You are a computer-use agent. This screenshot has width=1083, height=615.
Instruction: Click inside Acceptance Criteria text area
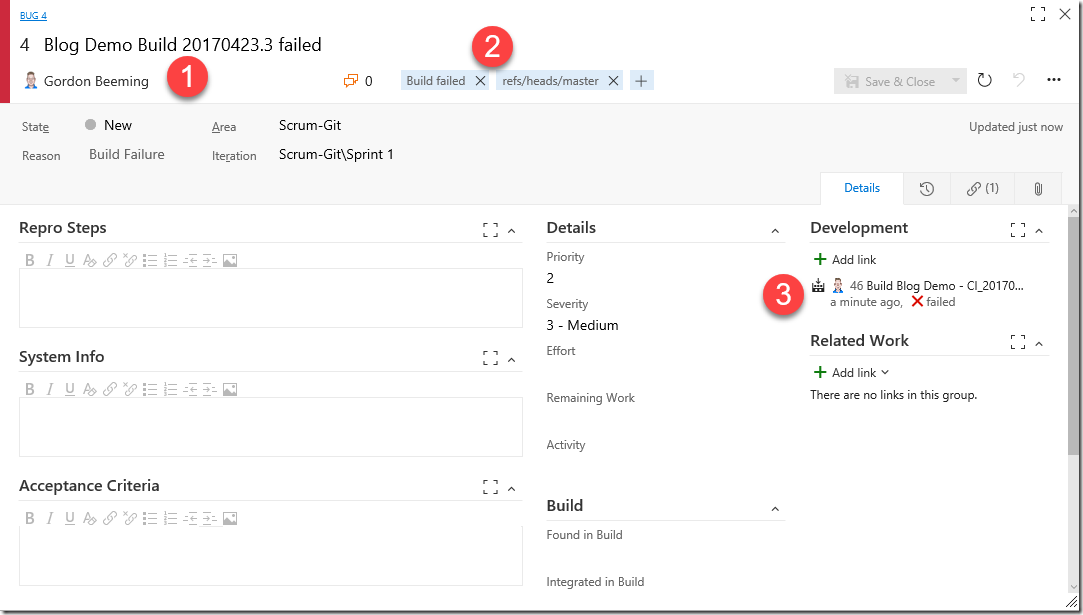[271, 556]
